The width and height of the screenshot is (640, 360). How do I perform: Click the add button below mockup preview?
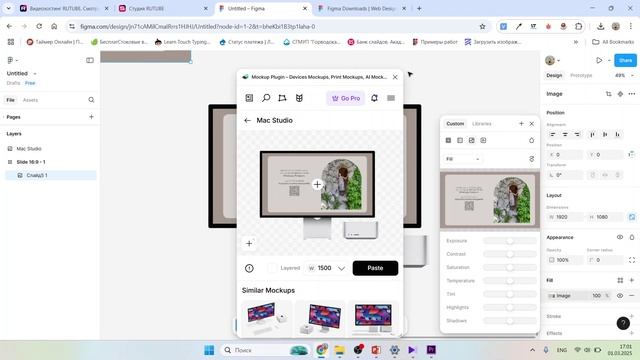click(249, 244)
